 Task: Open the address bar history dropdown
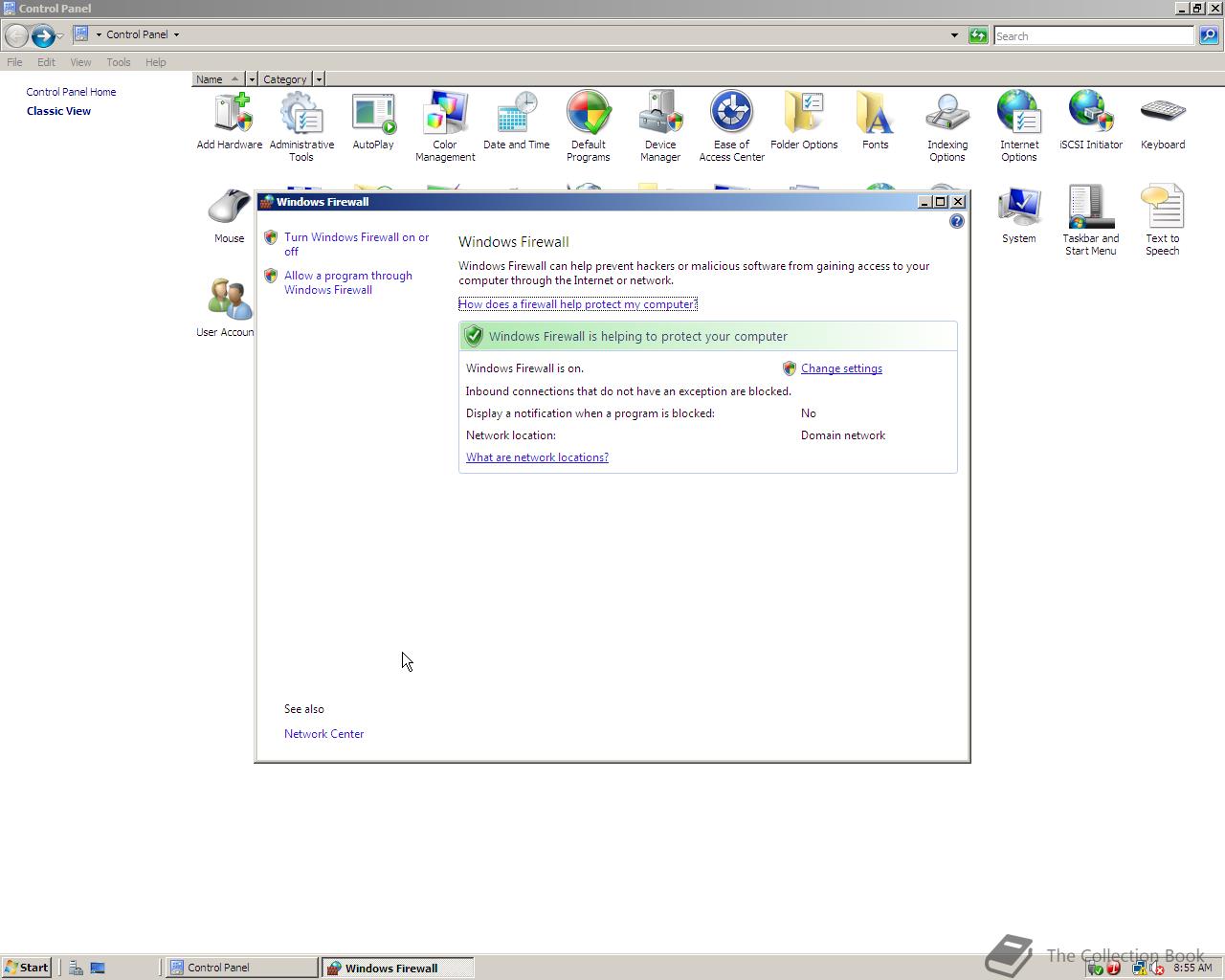pos(954,35)
